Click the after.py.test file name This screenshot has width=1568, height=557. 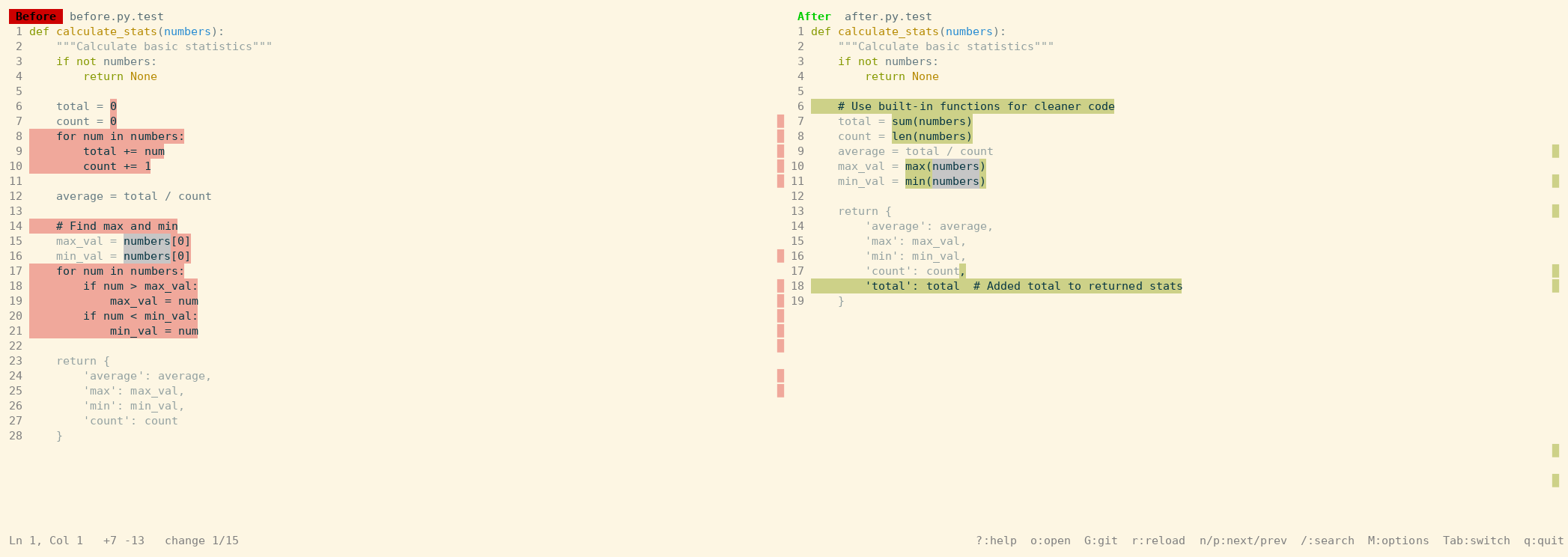pyautogui.click(x=888, y=16)
